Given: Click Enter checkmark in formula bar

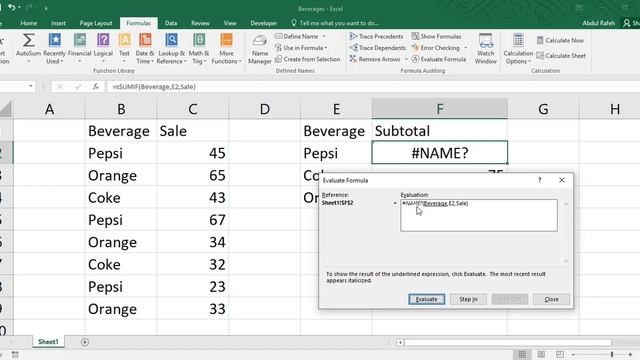Looking at the screenshot, I should pyautogui.click(x=78, y=87).
